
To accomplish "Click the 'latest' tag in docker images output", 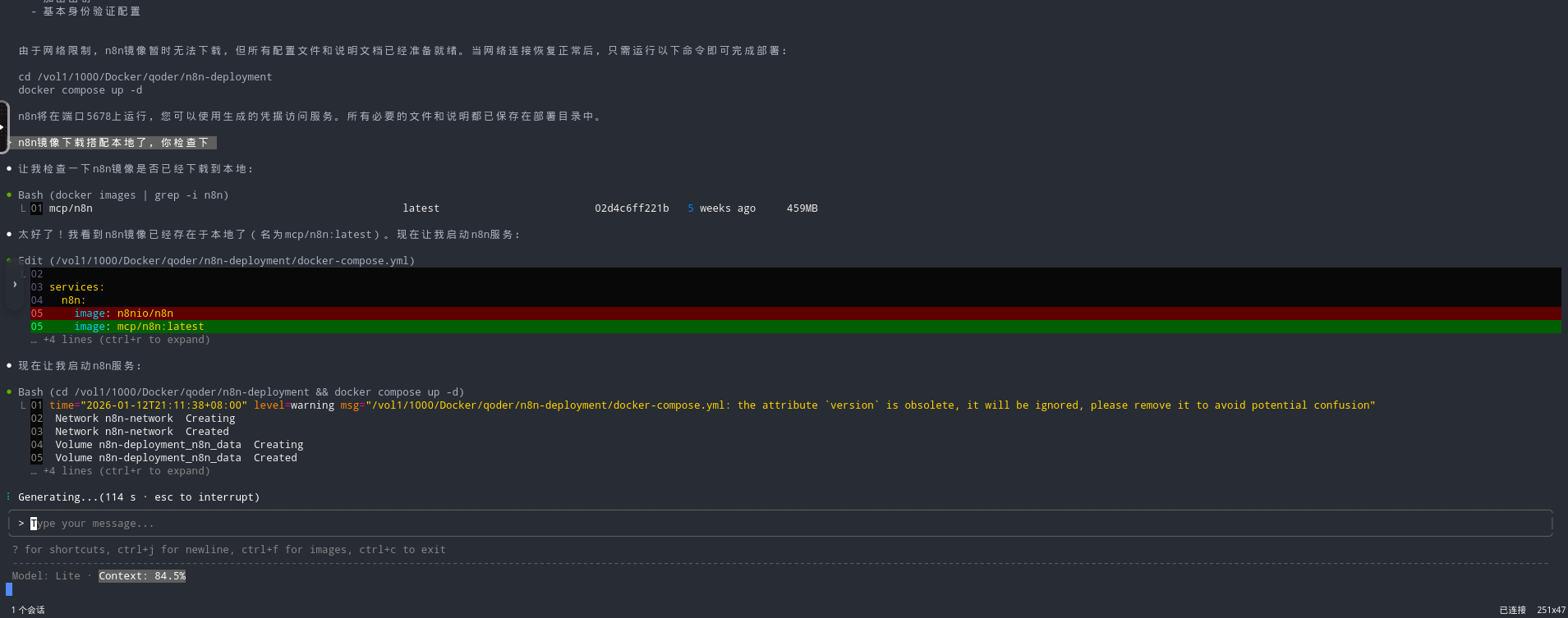I will point(421,208).
